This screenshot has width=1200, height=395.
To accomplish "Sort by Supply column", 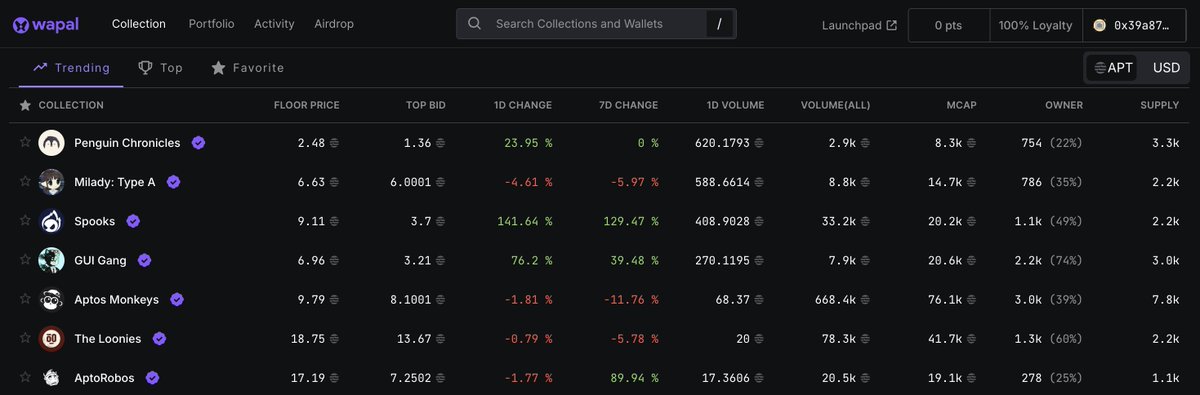I will click(x=1160, y=105).
